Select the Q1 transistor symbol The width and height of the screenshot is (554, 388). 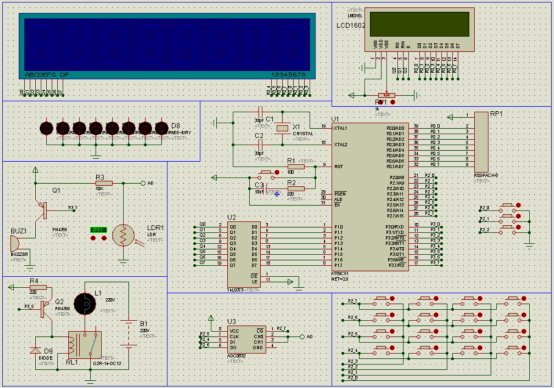pyautogui.click(x=42, y=210)
